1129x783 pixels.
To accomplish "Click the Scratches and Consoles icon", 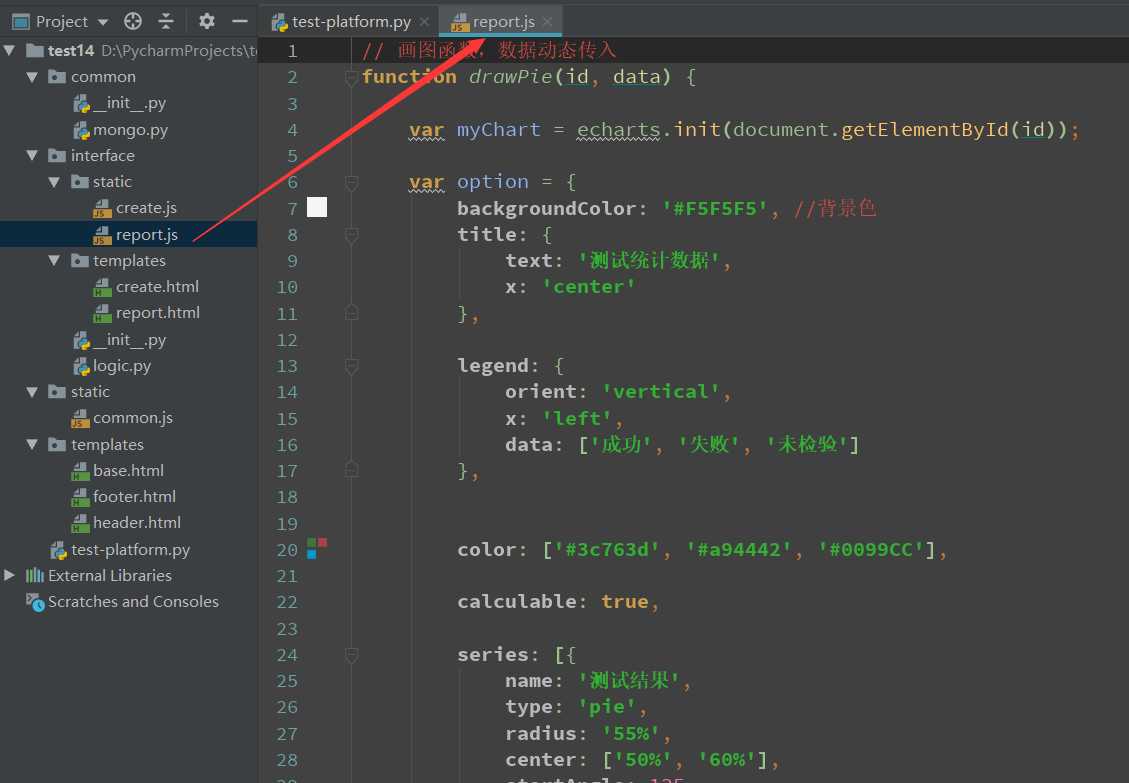I will click(35, 601).
